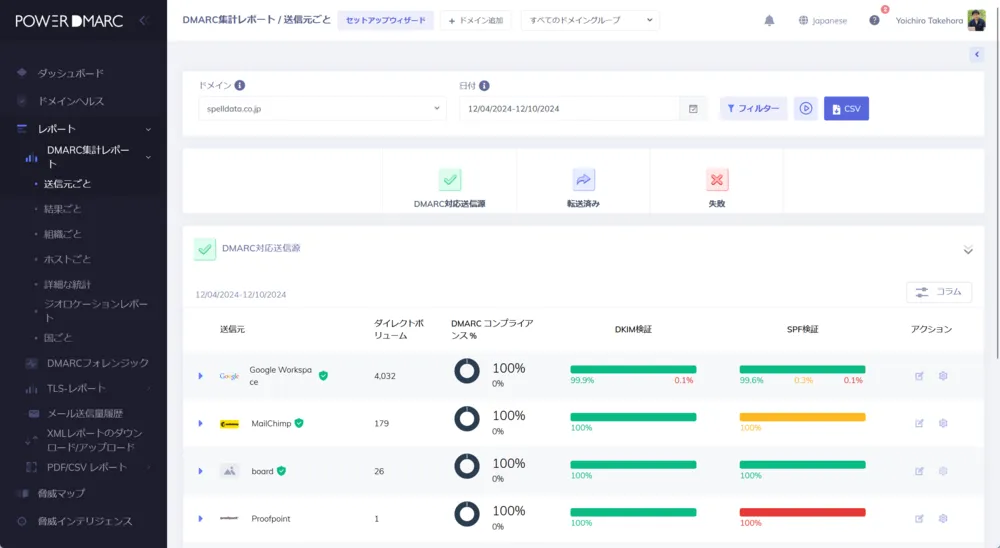Click the edit icon for Google Workspace row
This screenshot has width=1000, height=548.
tap(919, 376)
